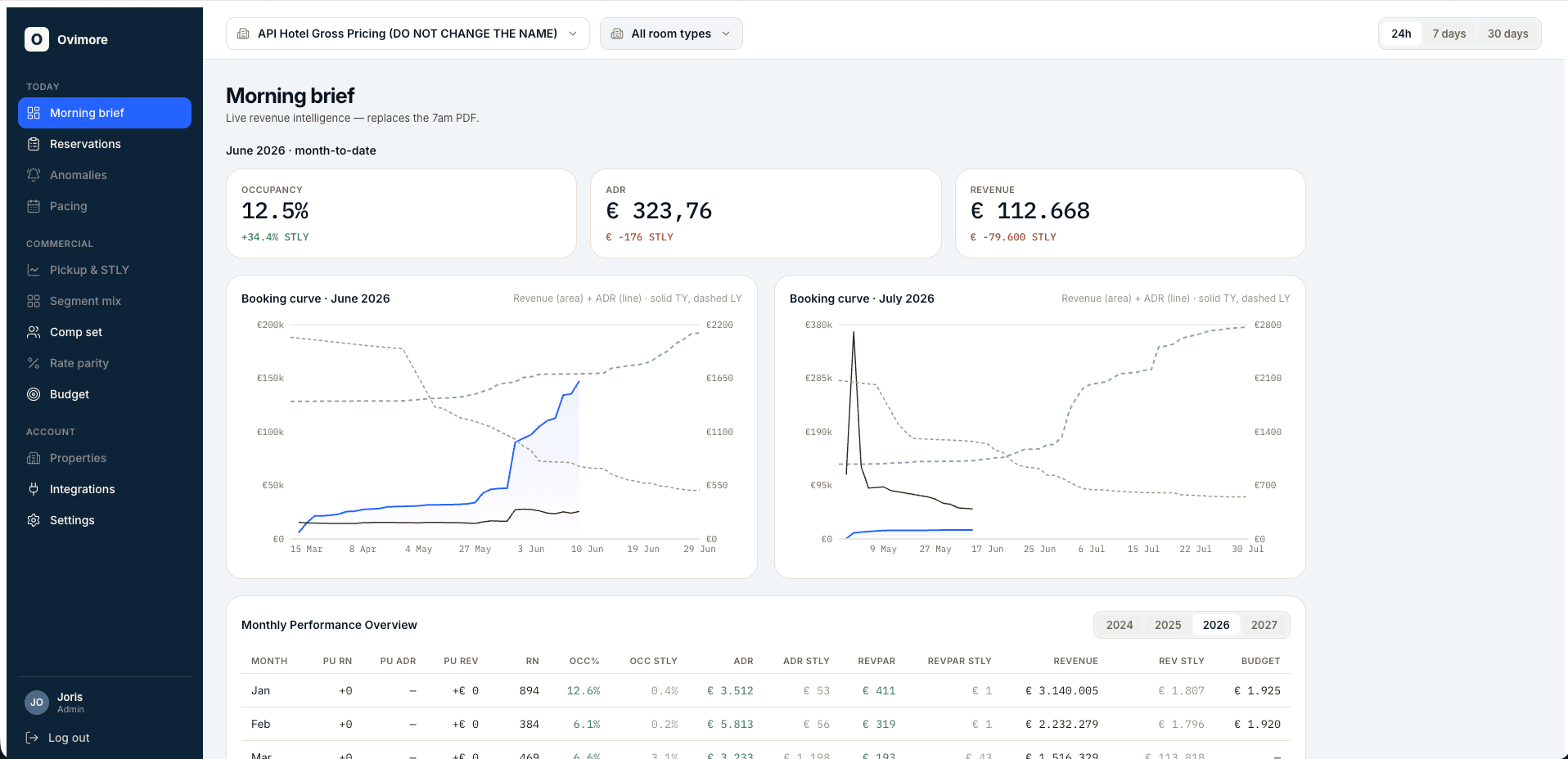Click Feb occupancy value 6.1%
Screen dimensions: 1568x759
tap(587, 725)
